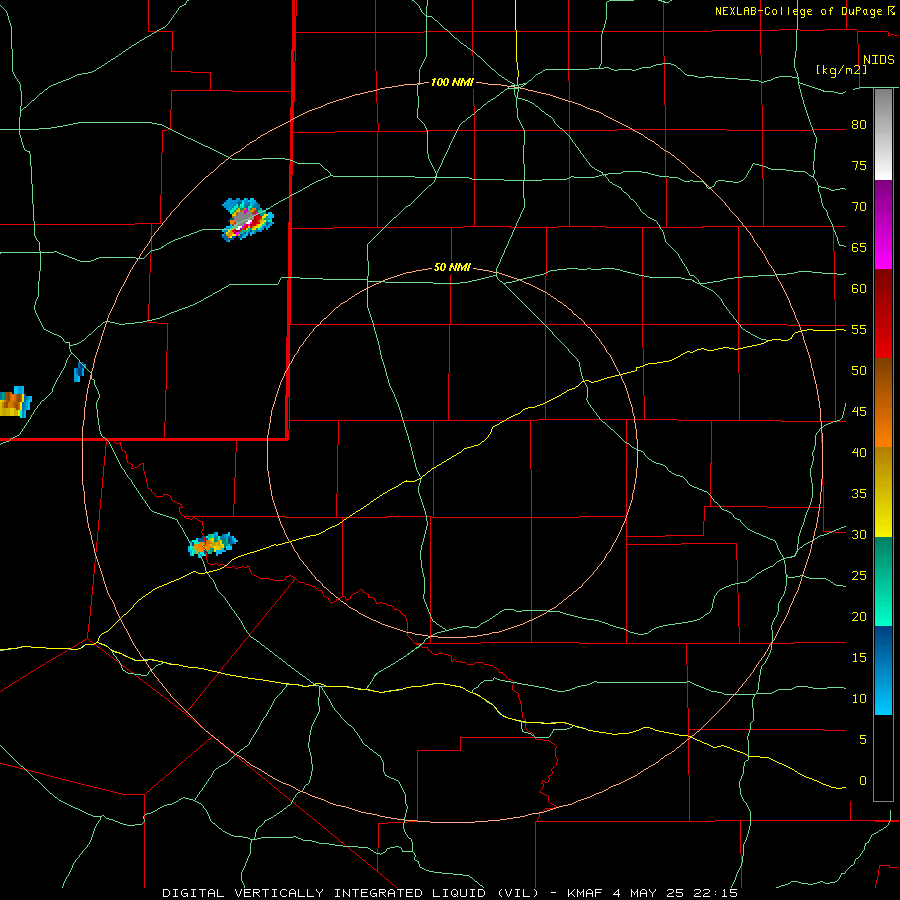Select the 50 value on the color scale
Viewport: 900px width, 900px height.
(x=859, y=370)
